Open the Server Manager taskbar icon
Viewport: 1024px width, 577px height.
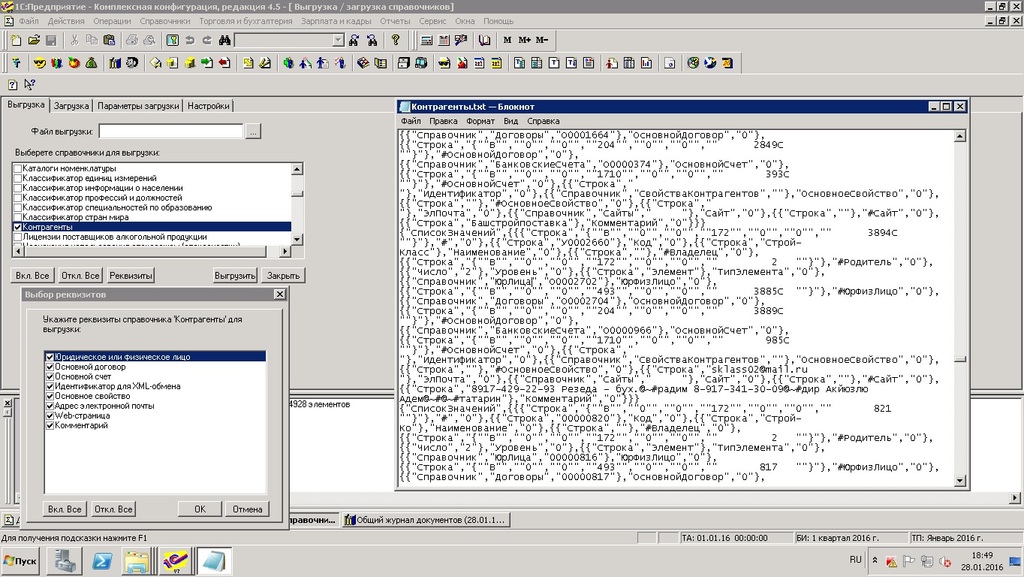point(65,561)
